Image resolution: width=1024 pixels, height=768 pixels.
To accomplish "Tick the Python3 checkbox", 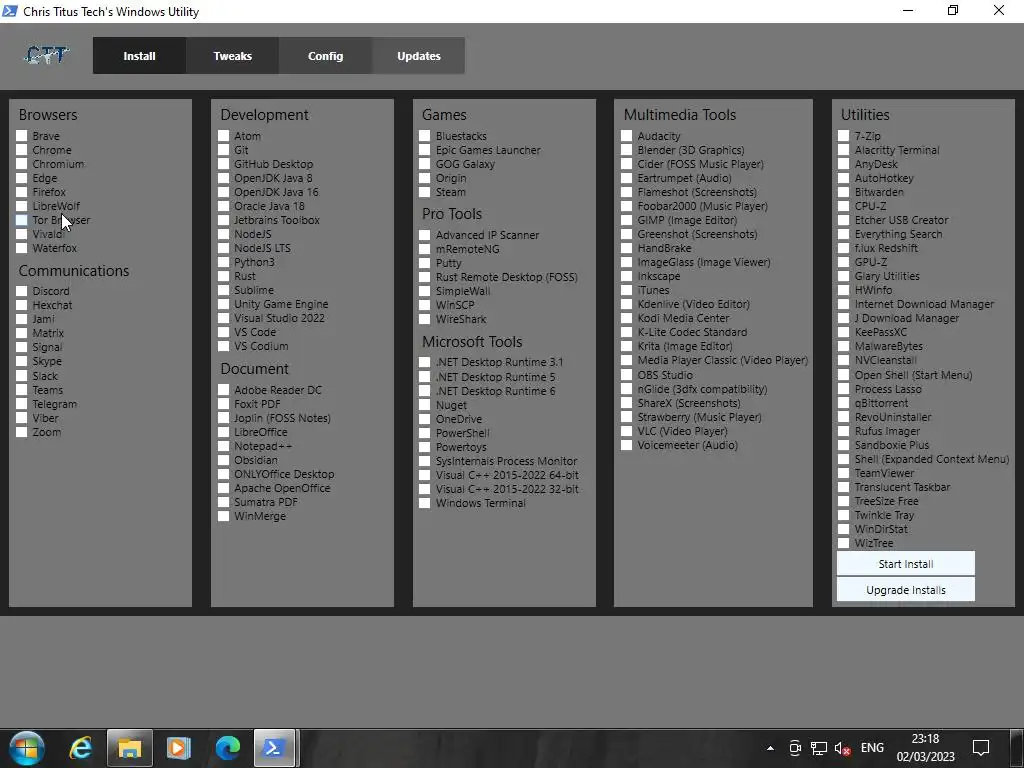I will point(223,262).
